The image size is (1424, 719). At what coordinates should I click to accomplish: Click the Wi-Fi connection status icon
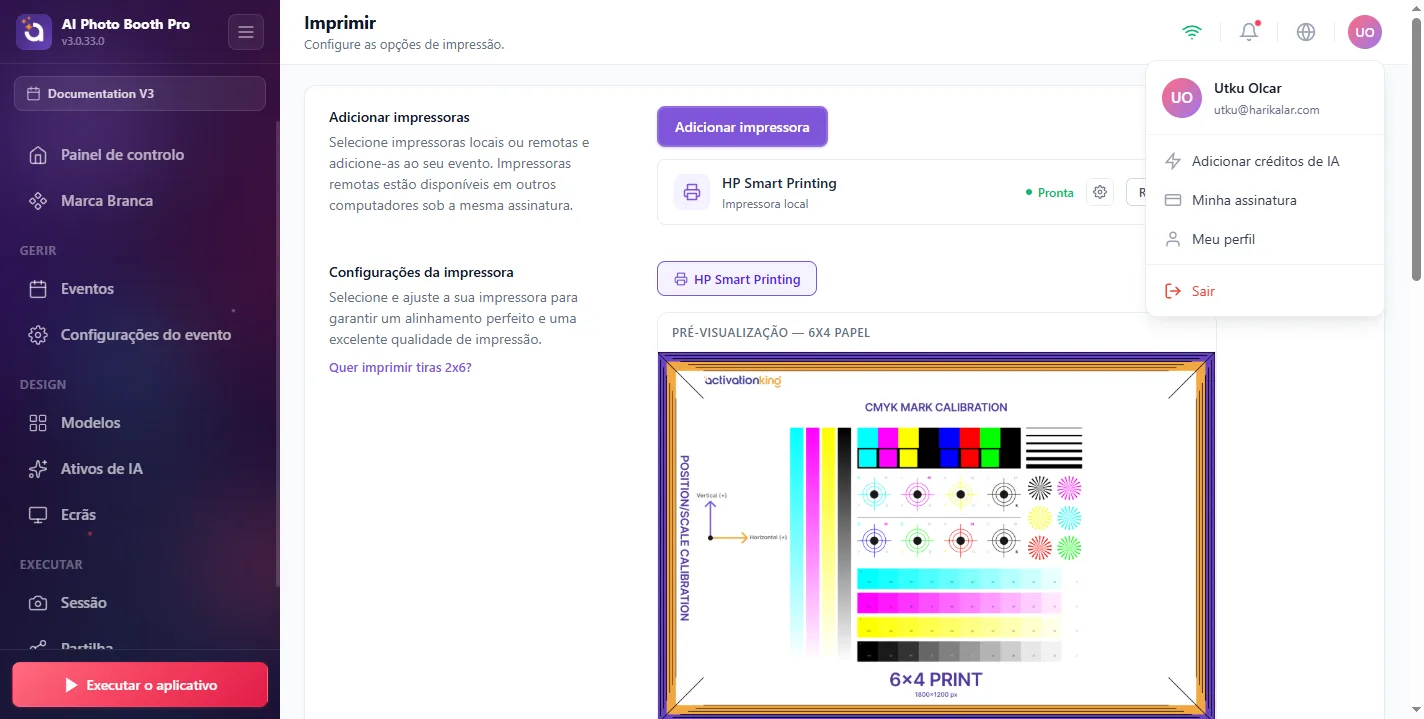pyautogui.click(x=1191, y=32)
